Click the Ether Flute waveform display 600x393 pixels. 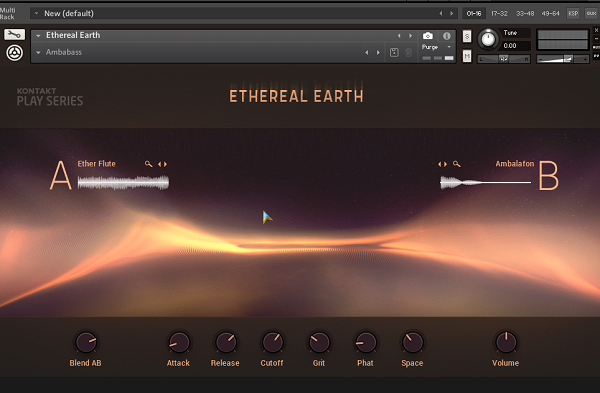click(x=123, y=183)
